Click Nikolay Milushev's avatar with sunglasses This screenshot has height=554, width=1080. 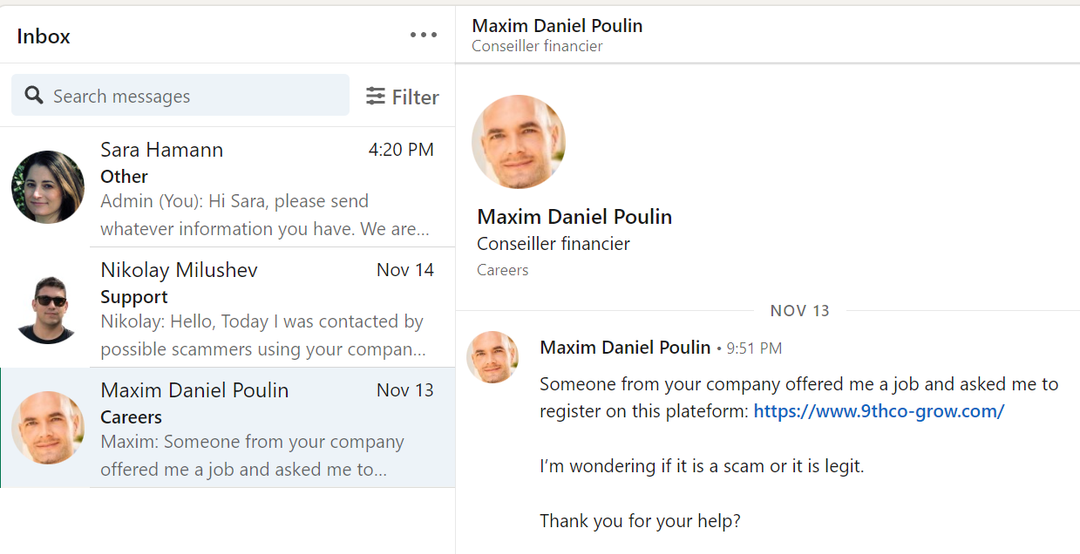coord(48,307)
